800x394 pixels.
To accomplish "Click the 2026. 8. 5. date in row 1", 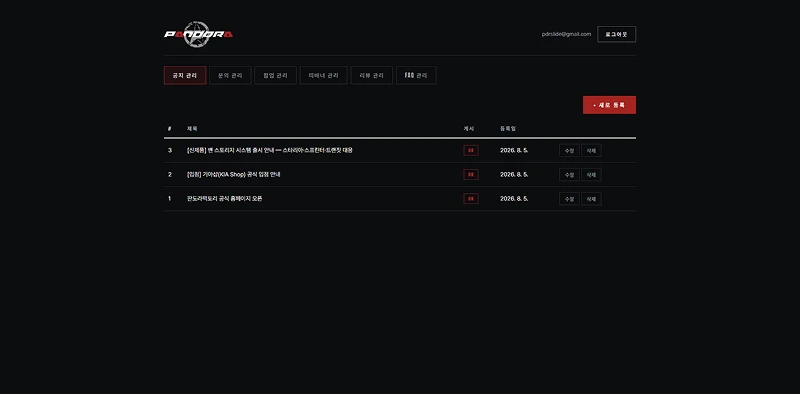I will tap(514, 199).
